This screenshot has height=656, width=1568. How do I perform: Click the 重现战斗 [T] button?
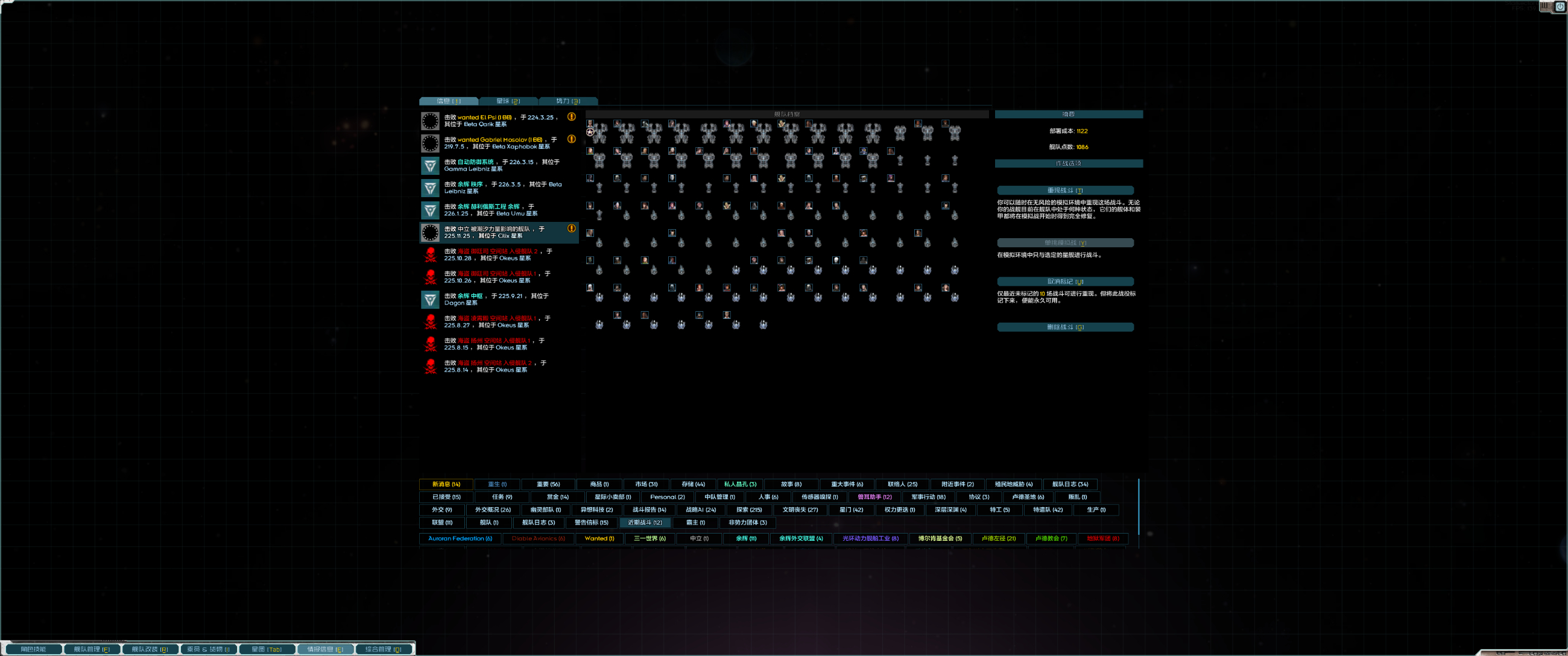1065,190
